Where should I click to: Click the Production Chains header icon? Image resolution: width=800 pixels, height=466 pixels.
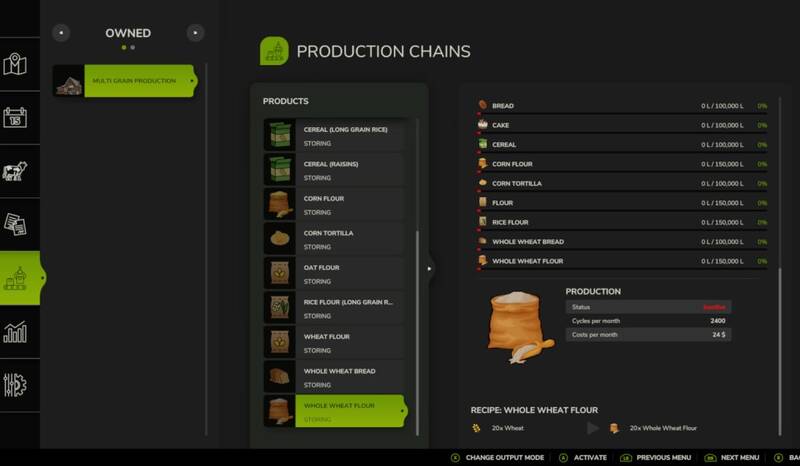tap(274, 51)
